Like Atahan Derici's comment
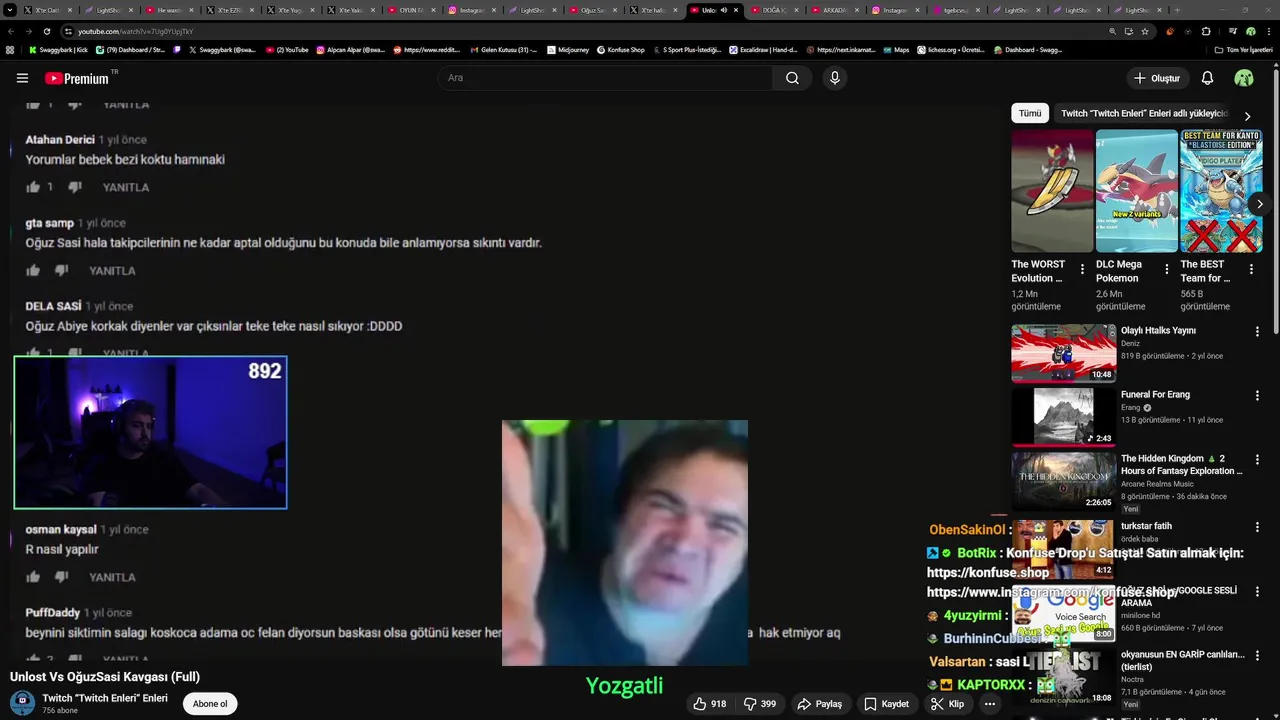 (33, 187)
